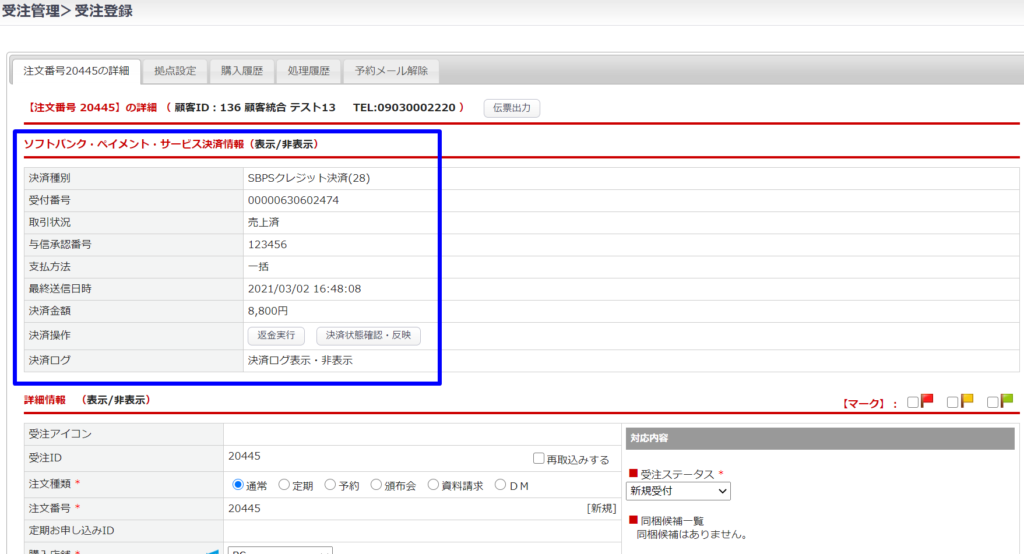Check the red flag mark checkbox
This screenshot has width=1024, height=554.
click(x=913, y=402)
